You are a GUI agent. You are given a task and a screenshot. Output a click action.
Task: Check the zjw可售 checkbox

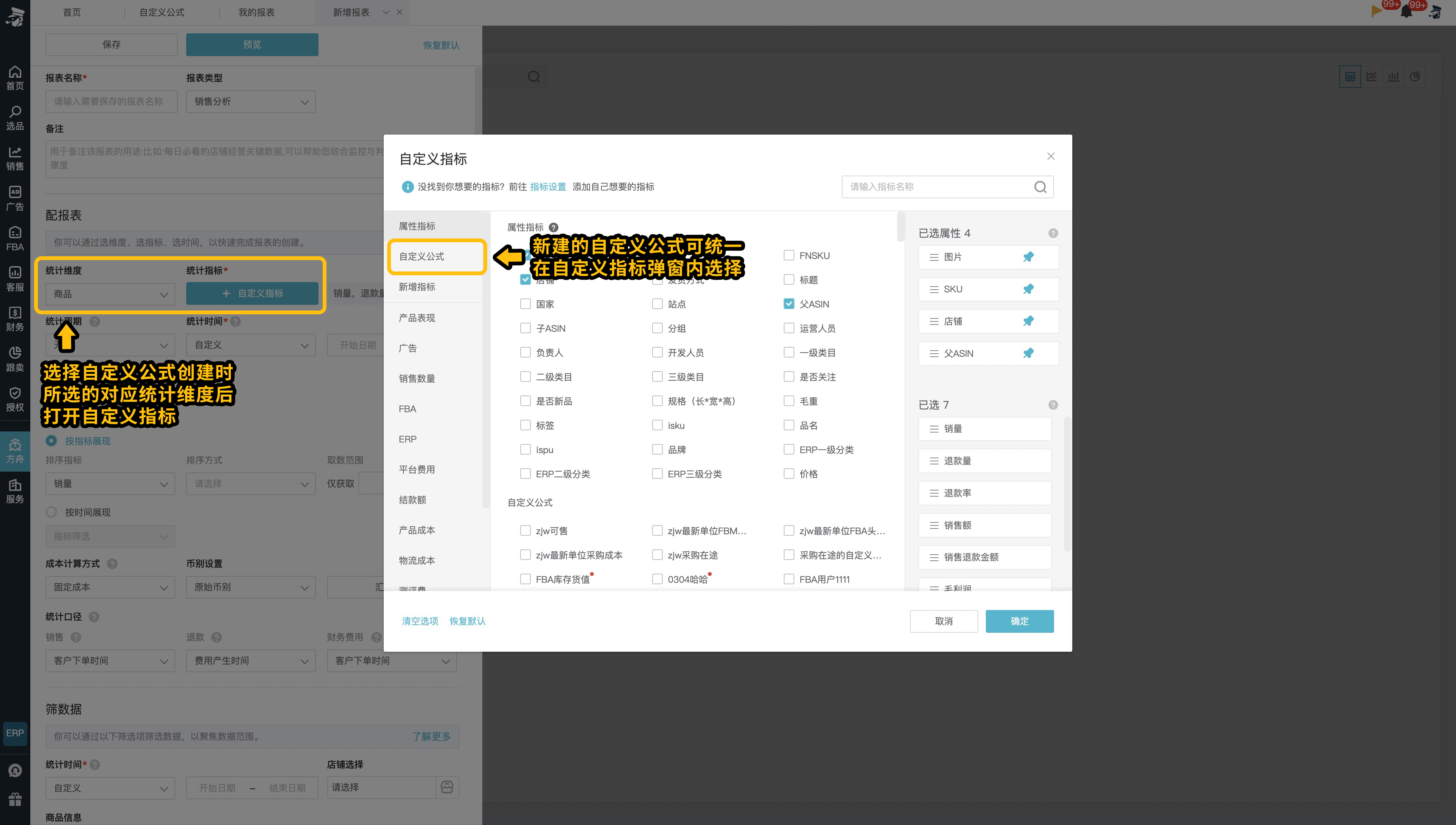pyautogui.click(x=525, y=530)
